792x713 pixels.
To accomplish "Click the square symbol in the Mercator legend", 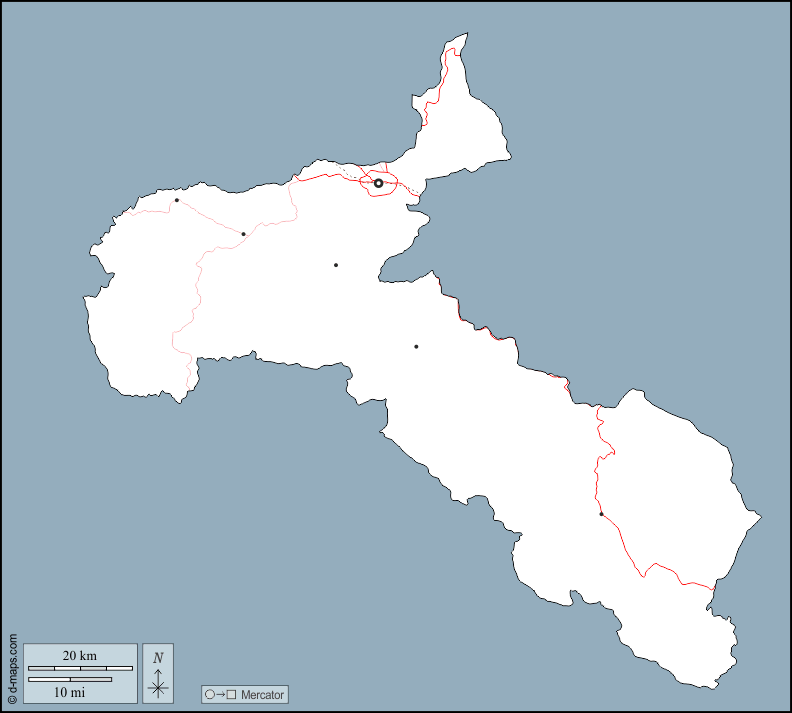I will coord(232,694).
